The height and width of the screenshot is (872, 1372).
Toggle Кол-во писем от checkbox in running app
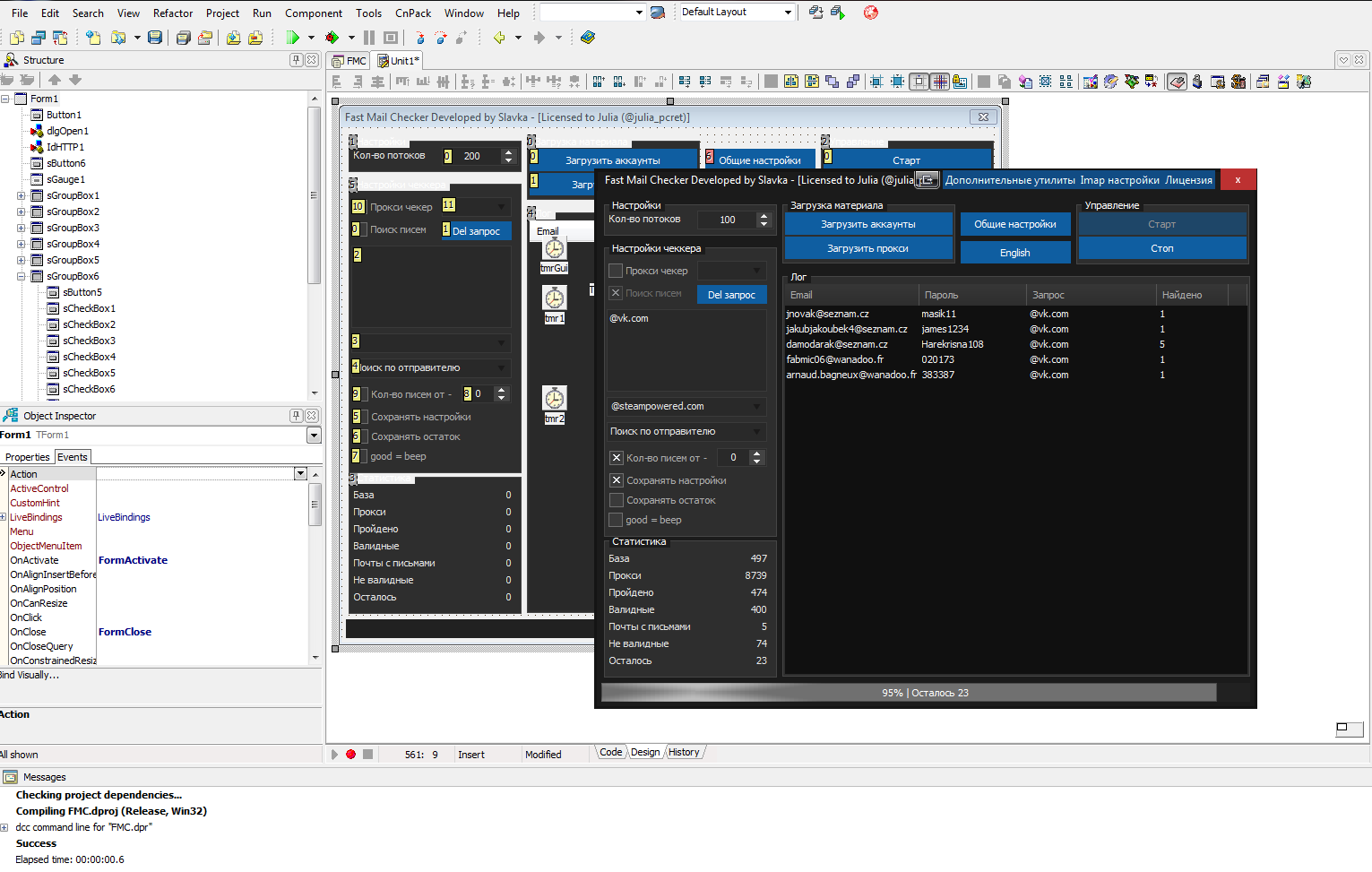click(x=617, y=458)
